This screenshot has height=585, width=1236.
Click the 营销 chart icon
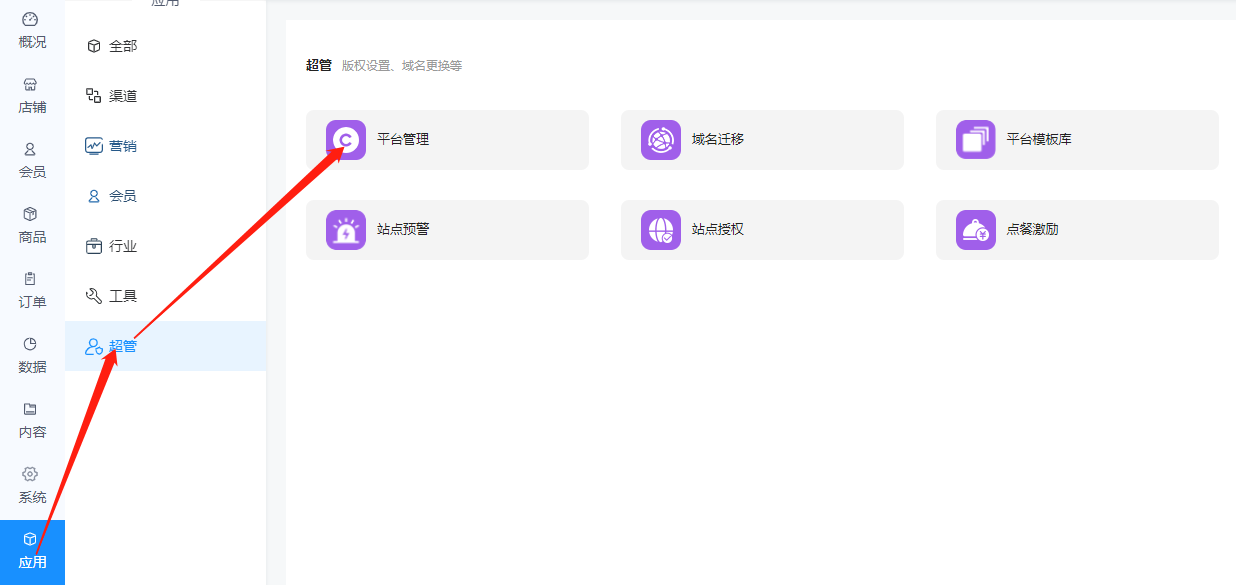[x=94, y=146]
